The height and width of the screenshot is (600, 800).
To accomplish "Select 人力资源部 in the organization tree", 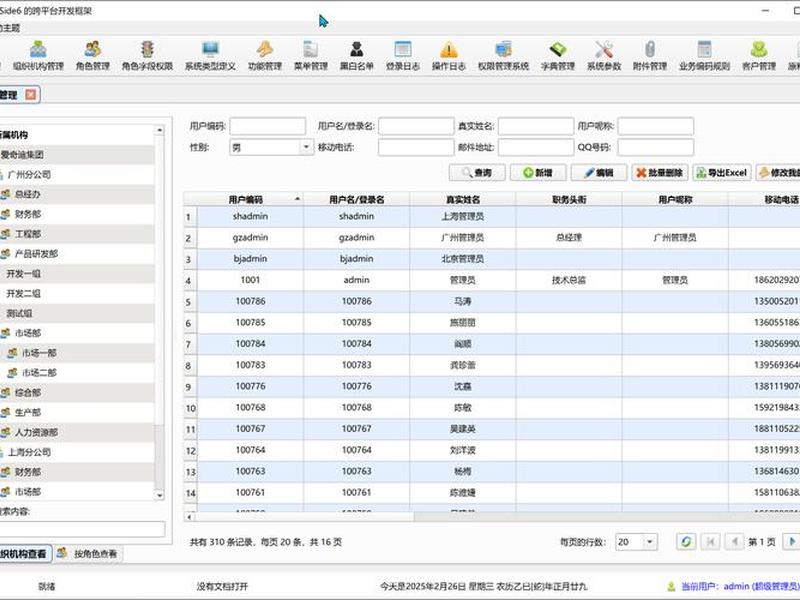I will click(x=36, y=432).
